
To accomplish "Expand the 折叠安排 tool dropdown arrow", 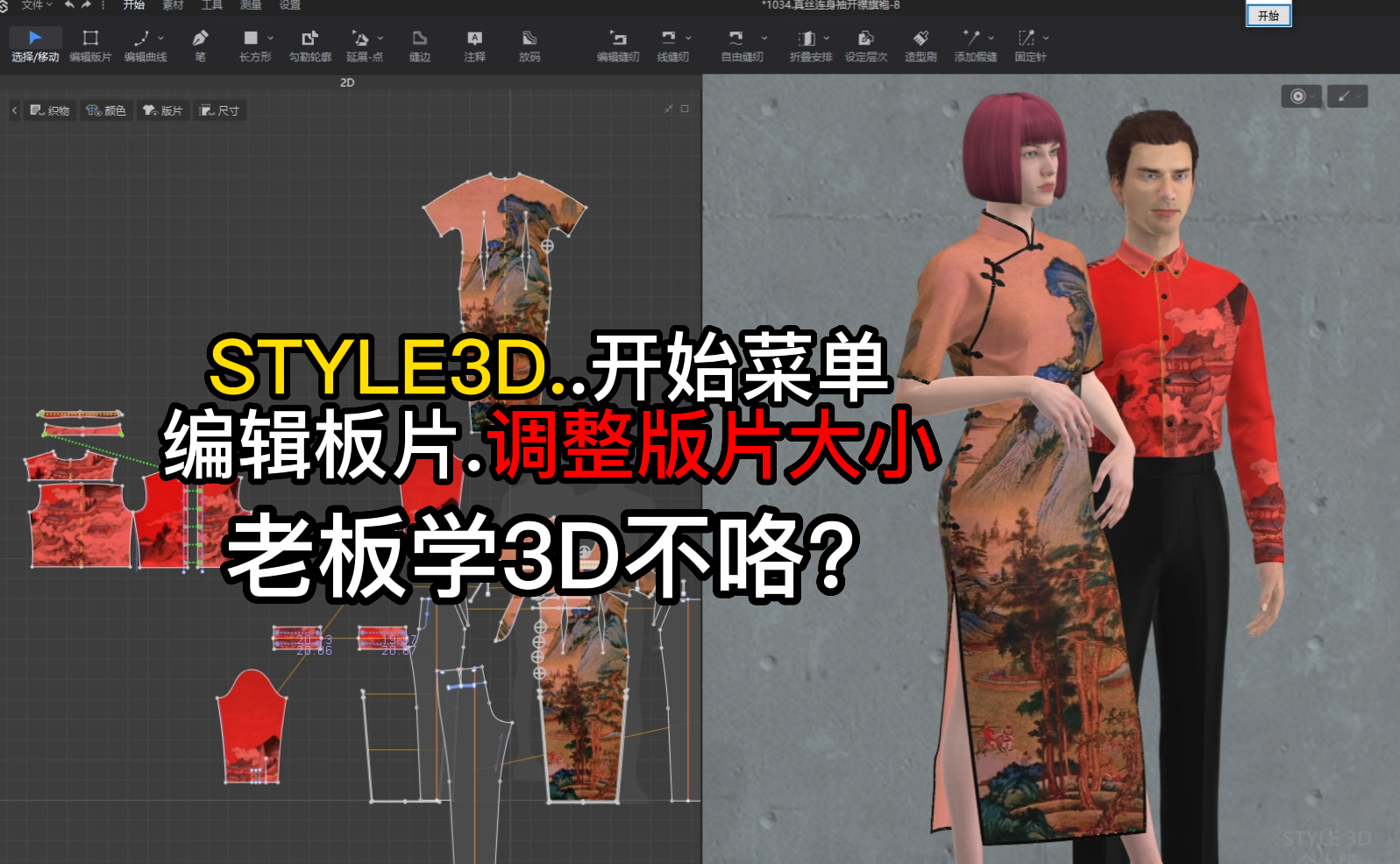I will pyautogui.click(x=826, y=38).
